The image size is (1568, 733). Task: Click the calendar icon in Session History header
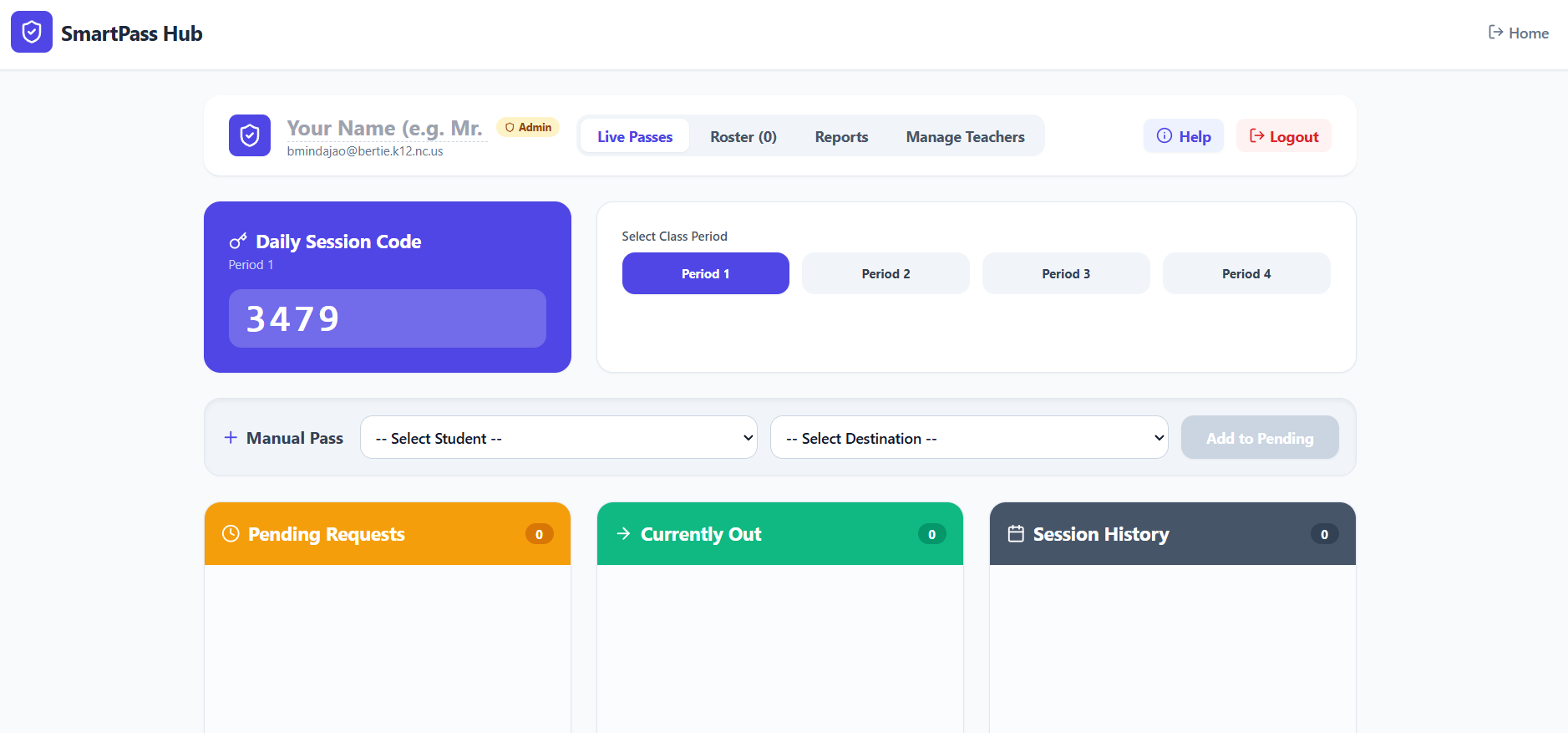[1016, 533]
